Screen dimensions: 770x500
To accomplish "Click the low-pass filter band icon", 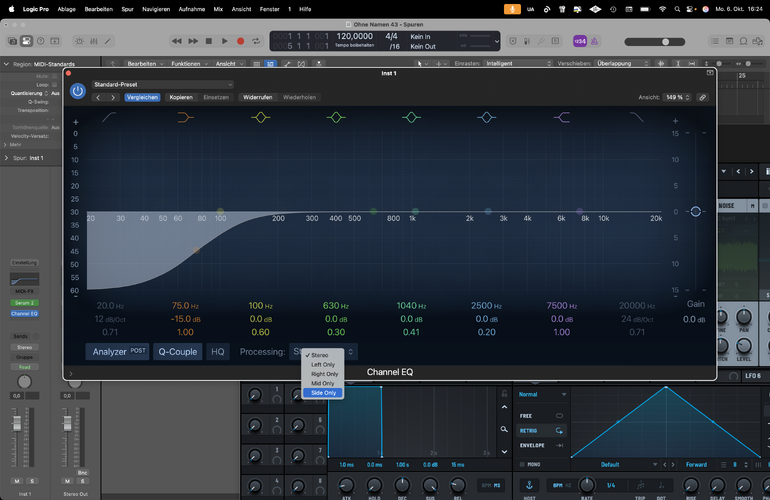I will (637, 118).
